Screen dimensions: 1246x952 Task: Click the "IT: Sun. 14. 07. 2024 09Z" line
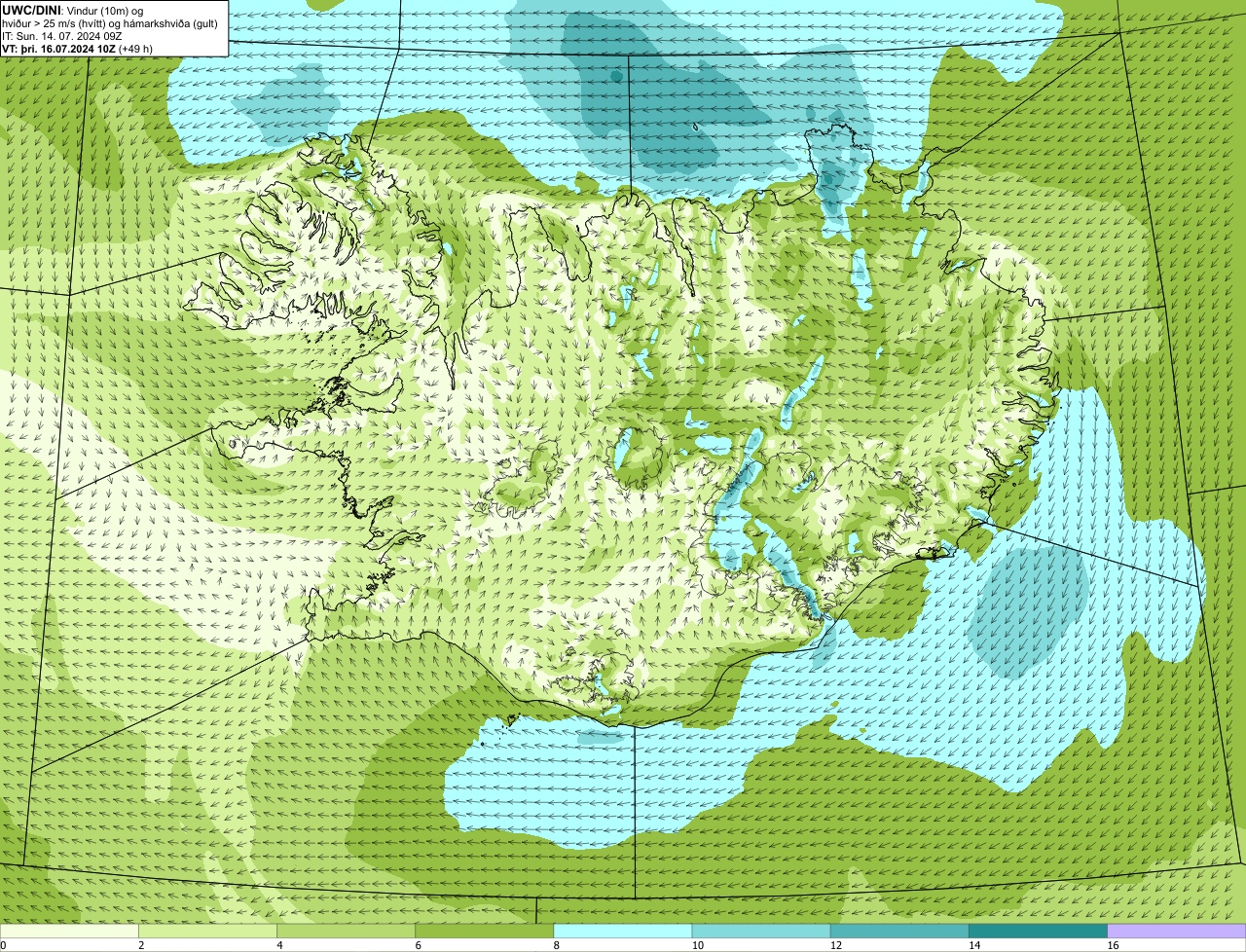tap(62, 36)
